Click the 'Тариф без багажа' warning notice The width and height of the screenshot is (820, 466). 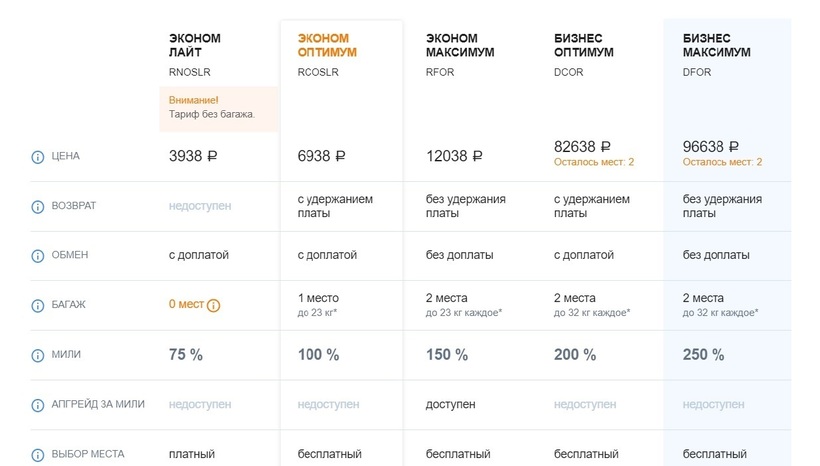pos(212,107)
